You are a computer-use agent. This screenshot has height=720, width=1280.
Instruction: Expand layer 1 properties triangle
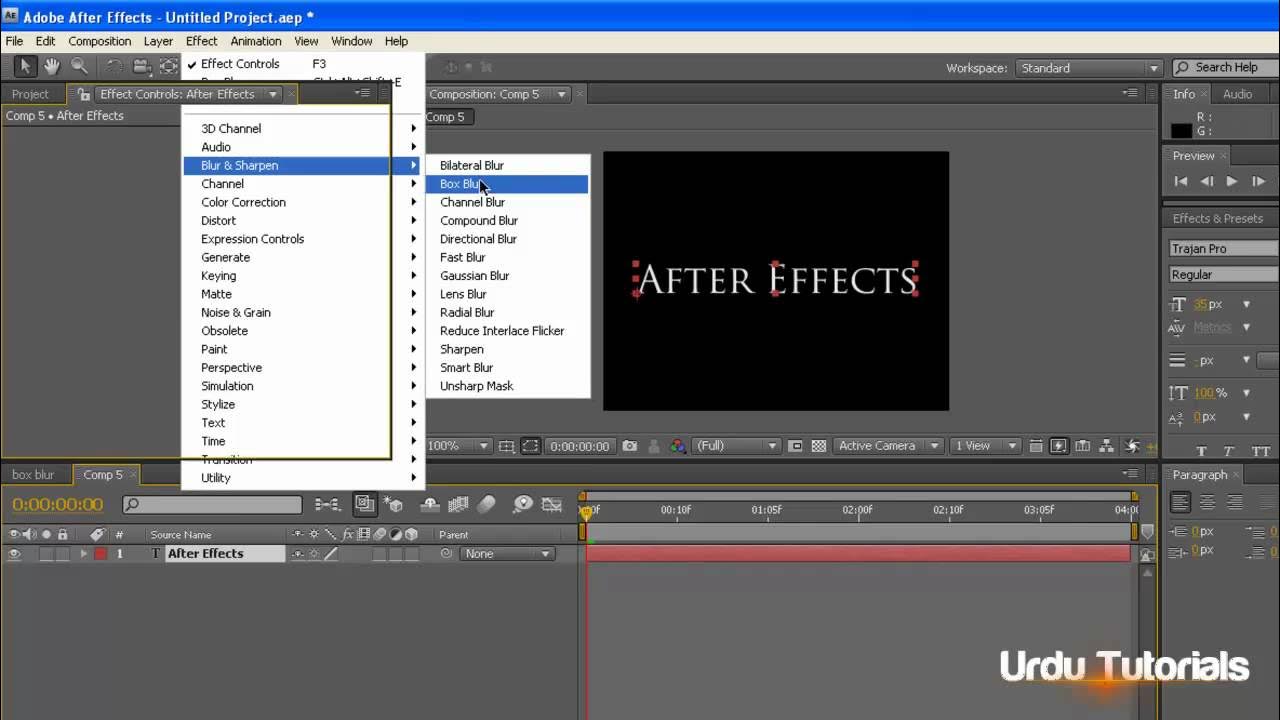[x=83, y=554]
